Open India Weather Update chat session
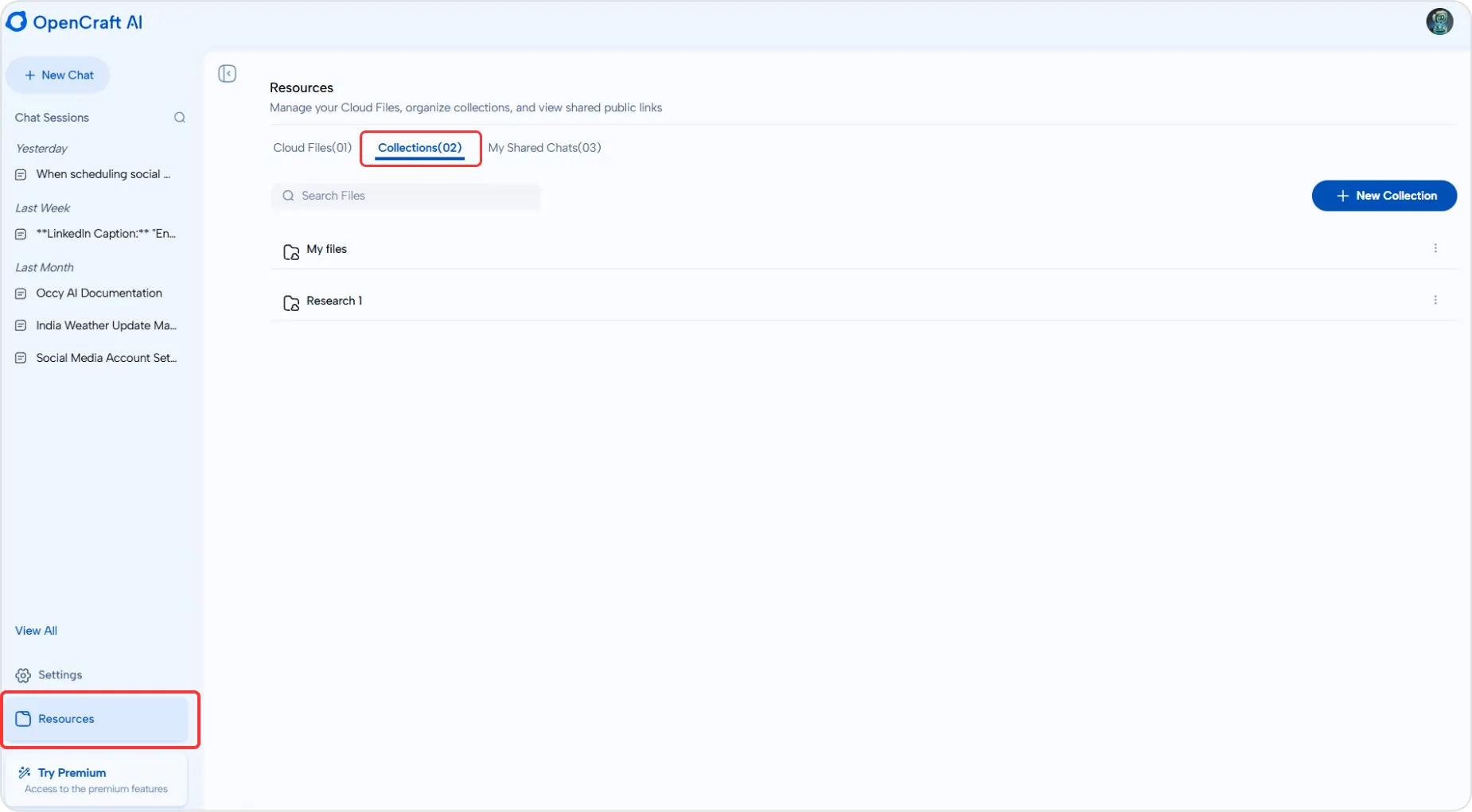This screenshot has width=1472, height=812. (106, 325)
